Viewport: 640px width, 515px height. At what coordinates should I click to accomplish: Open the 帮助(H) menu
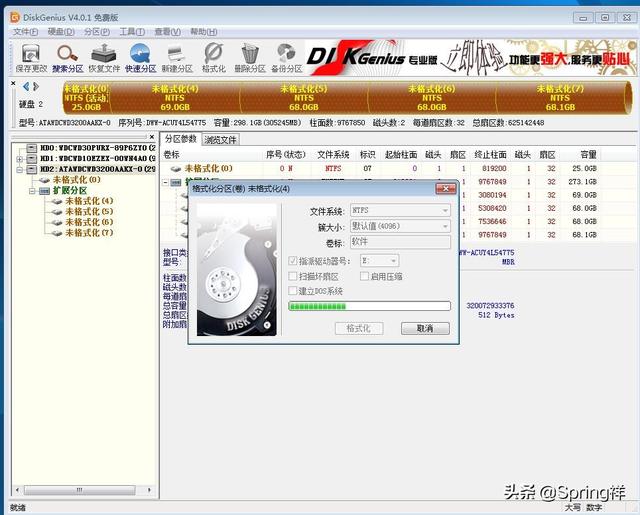pos(204,31)
